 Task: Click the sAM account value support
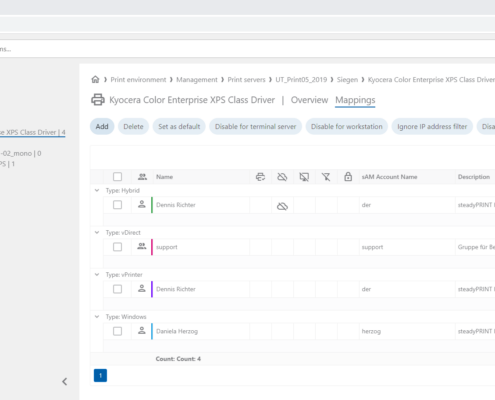(372, 247)
